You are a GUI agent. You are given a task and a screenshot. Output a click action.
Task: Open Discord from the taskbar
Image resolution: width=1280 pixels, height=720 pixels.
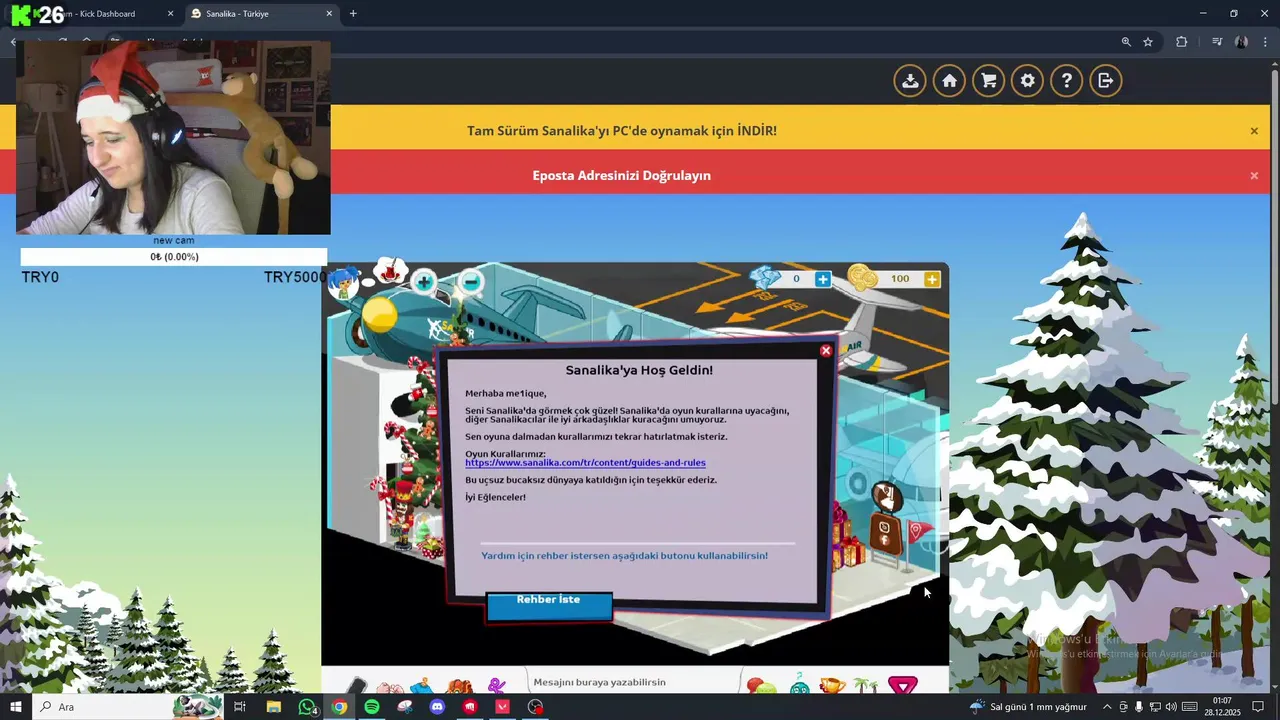pyautogui.click(x=437, y=707)
